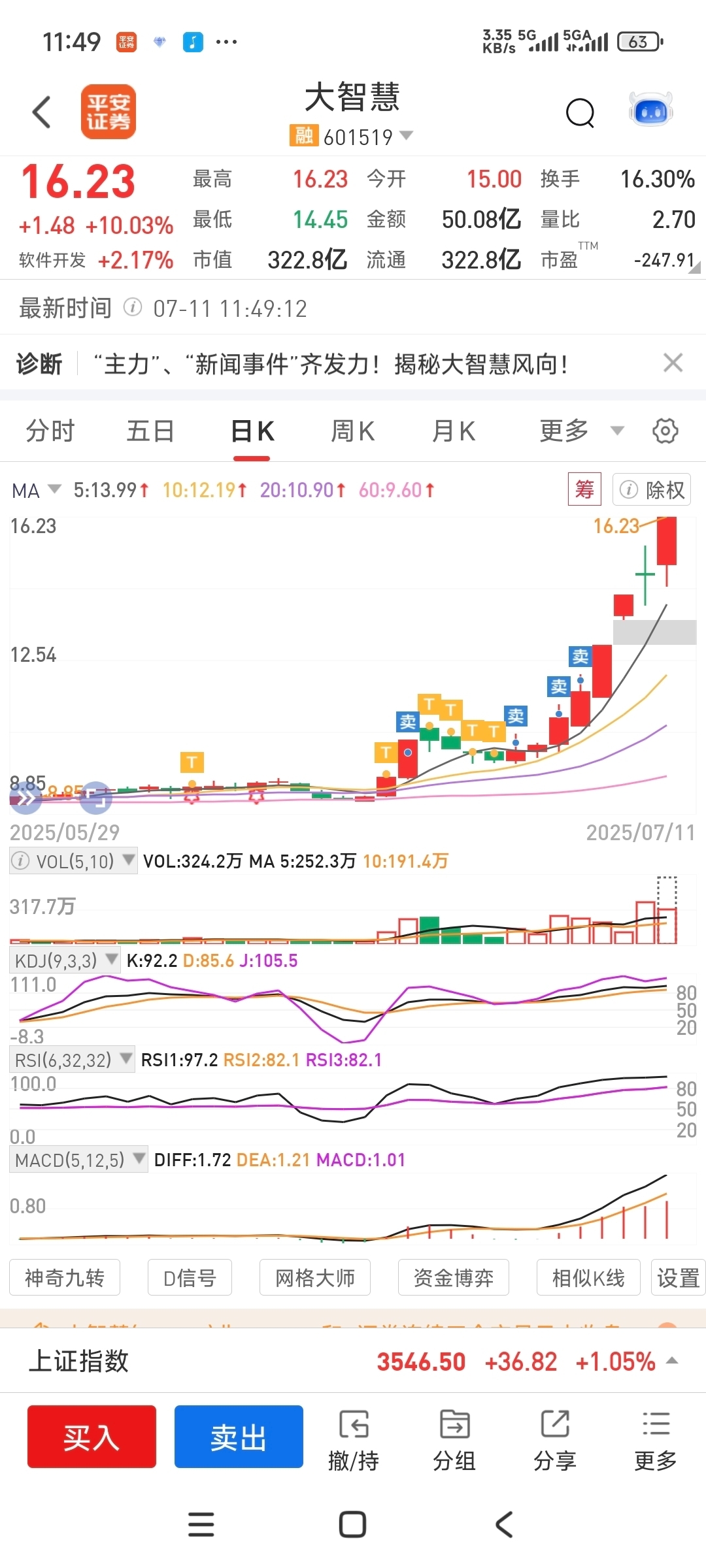Switch to 五日 tab
706x1568 pixels.
point(150,431)
